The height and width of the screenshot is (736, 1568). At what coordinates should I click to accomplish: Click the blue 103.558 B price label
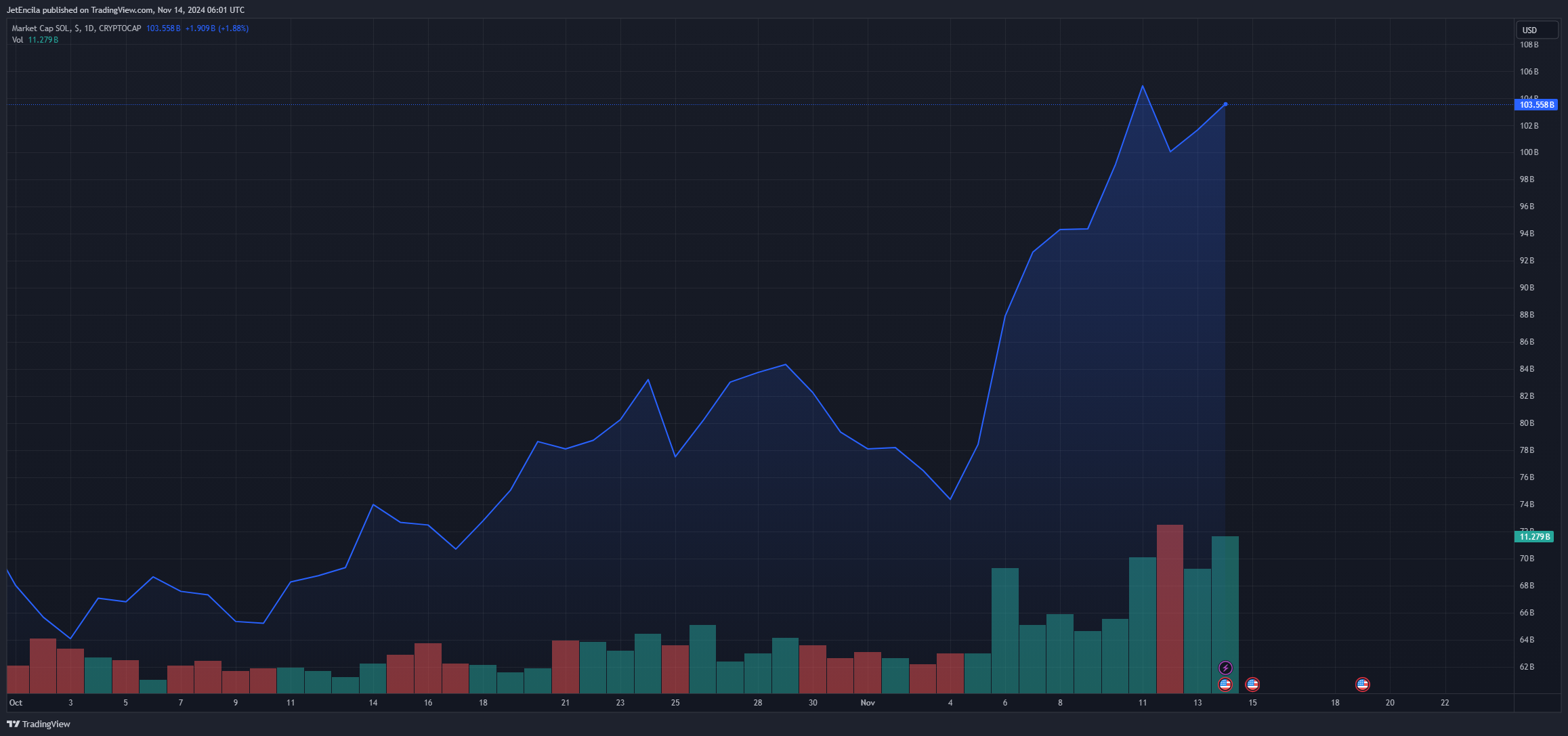tap(1535, 105)
